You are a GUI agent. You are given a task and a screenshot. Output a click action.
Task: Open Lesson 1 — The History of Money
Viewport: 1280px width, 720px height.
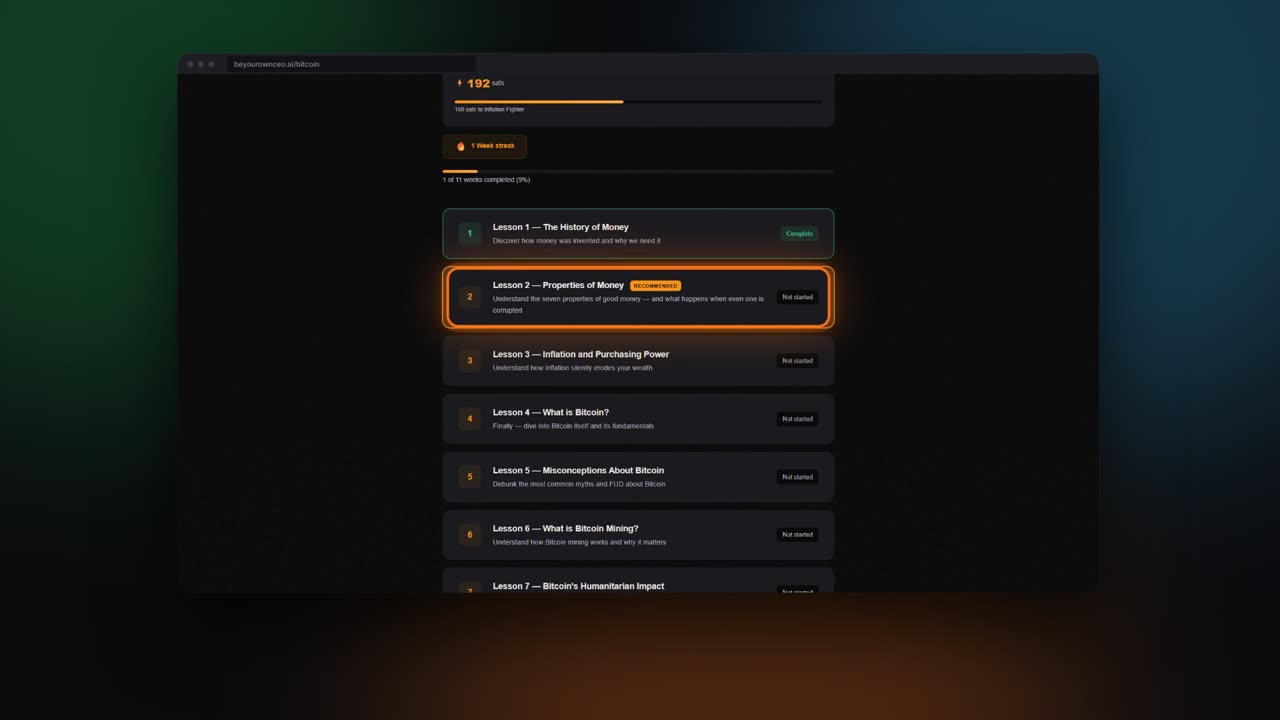638,234
